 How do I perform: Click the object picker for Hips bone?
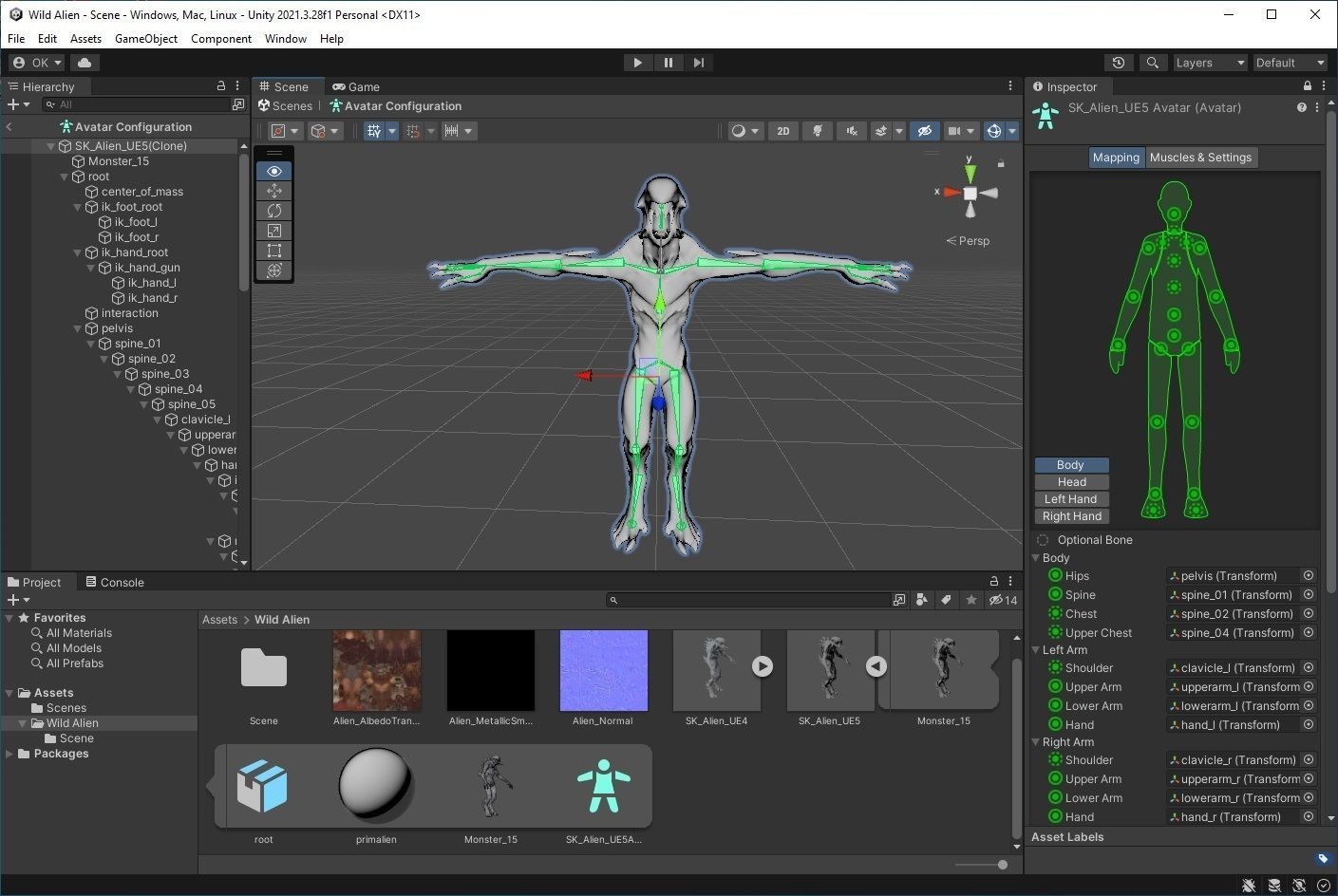(1309, 575)
